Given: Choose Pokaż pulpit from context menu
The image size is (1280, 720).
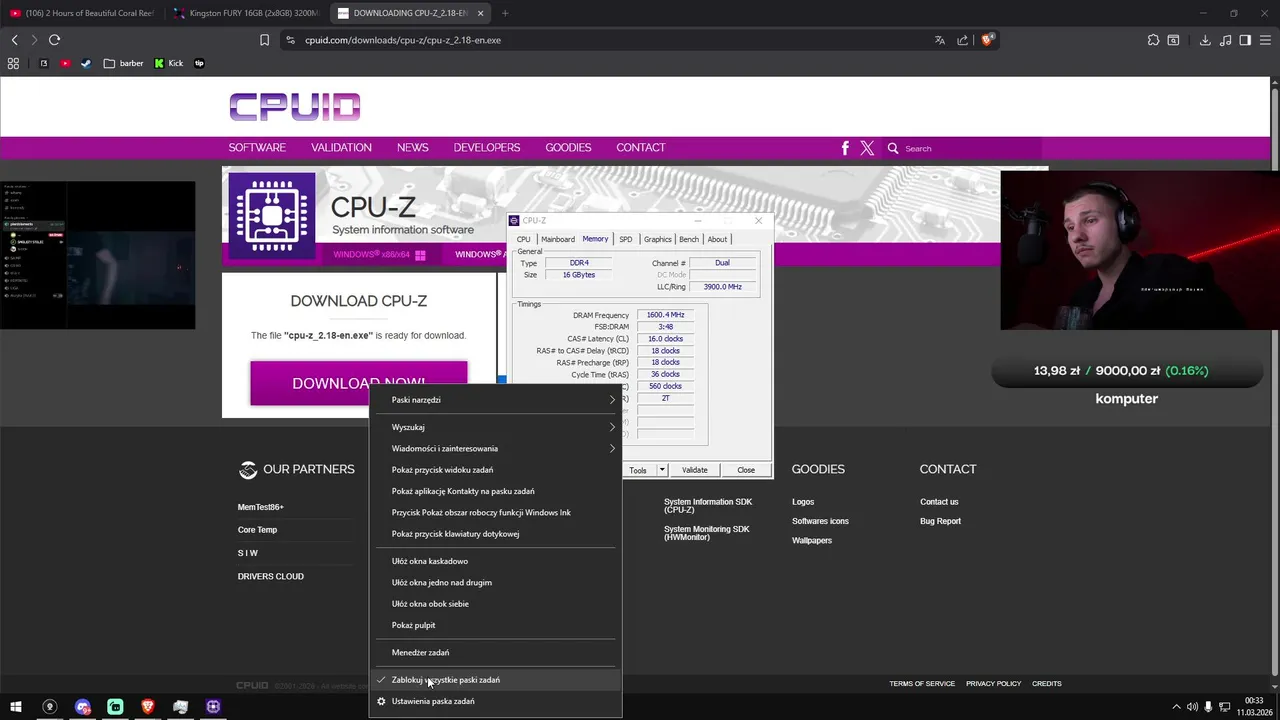Looking at the screenshot, I should pos(496,625).
